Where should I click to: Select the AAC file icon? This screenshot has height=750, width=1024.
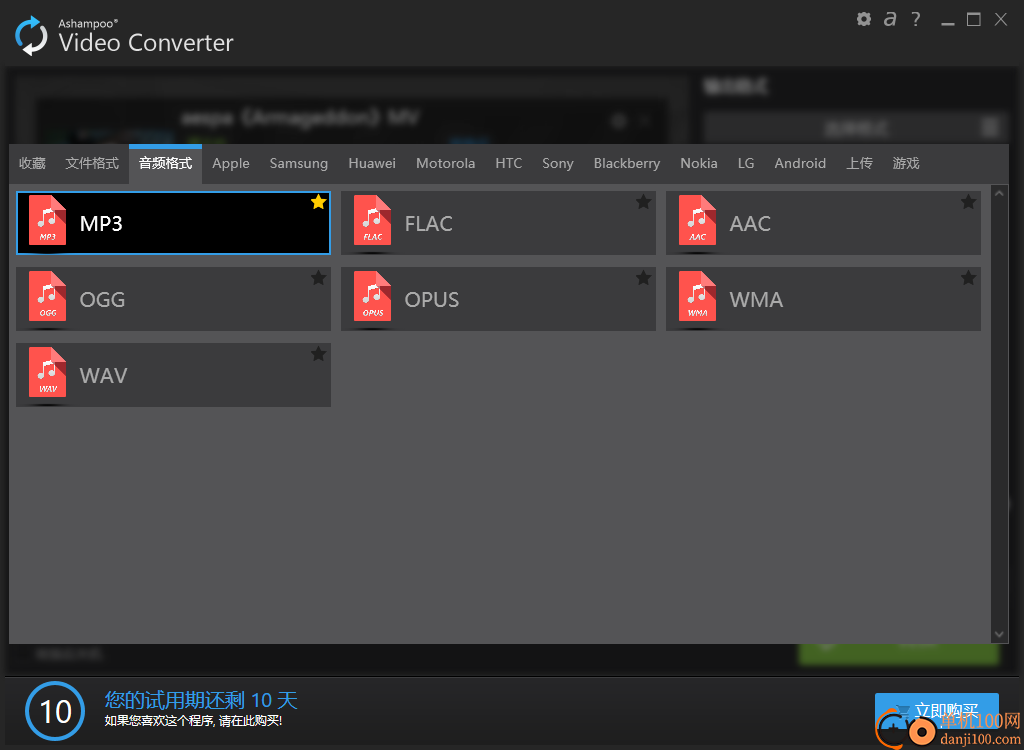697,220
